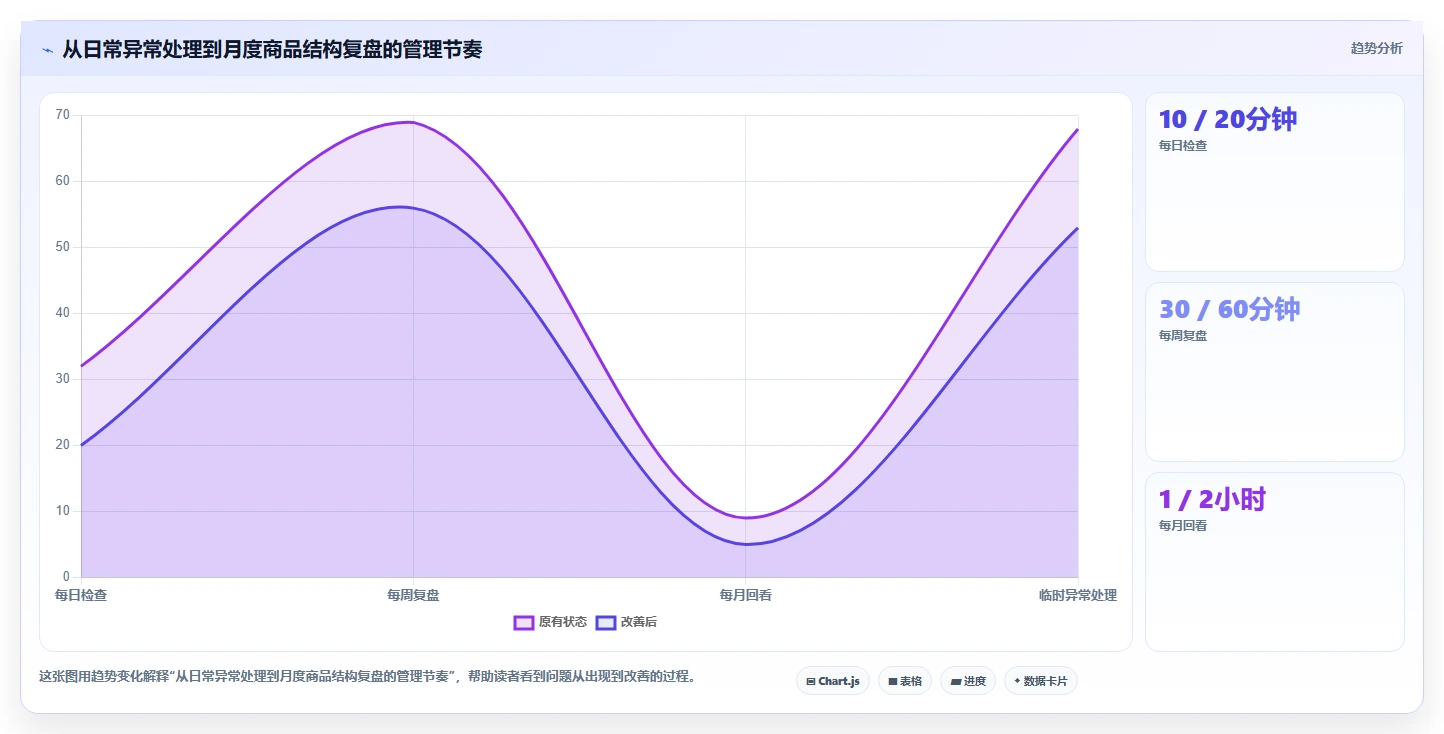Click the y-axis value 0
1444x734 pixels.
[x=67, y=577]
